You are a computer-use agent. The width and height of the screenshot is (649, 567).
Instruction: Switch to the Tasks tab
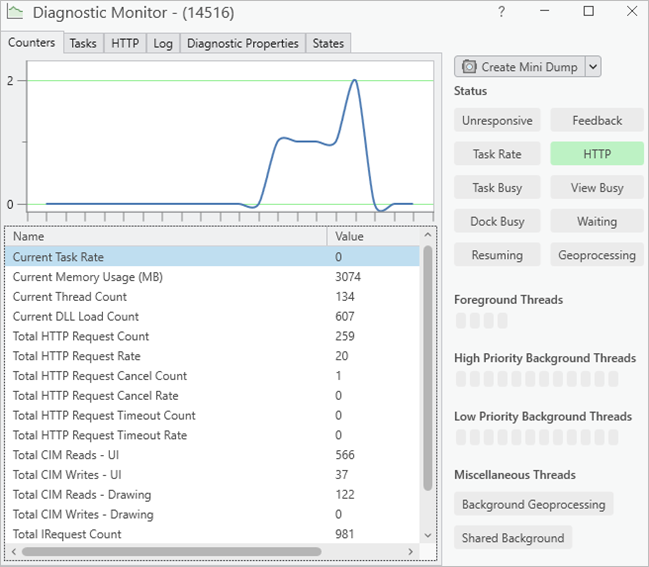click(x=83, y=44)
